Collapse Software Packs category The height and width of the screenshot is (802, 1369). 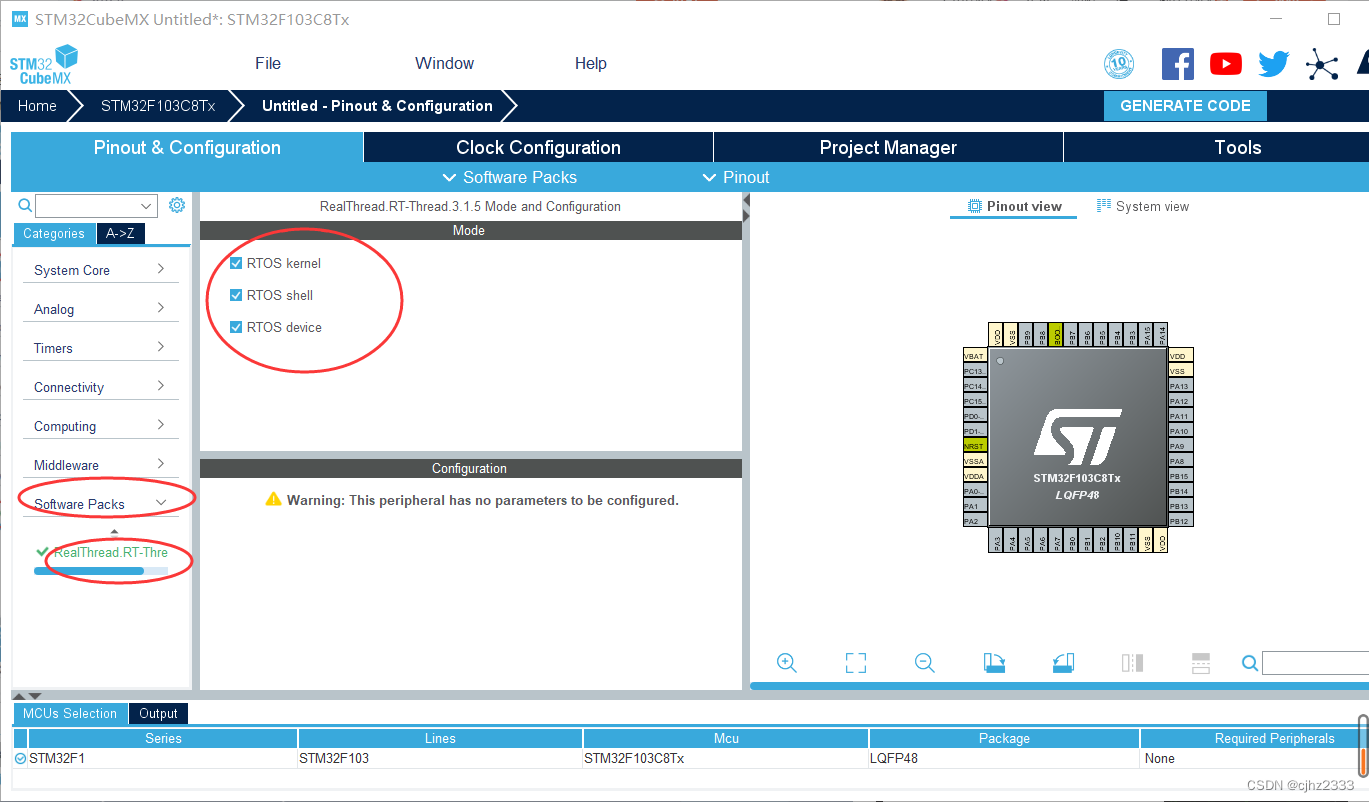[100, 504]
